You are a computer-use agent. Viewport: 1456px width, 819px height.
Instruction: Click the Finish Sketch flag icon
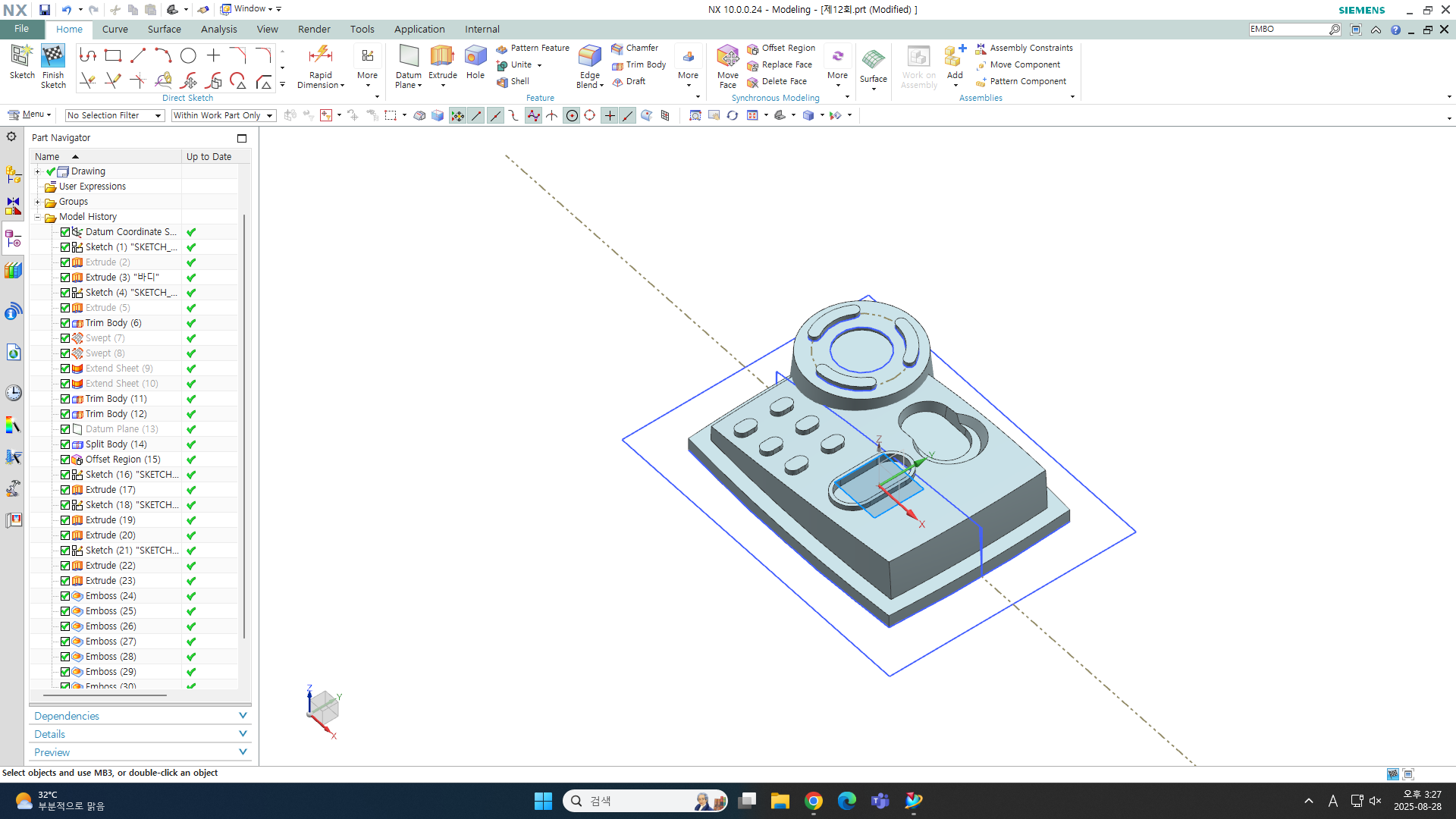tap(53, 57)
